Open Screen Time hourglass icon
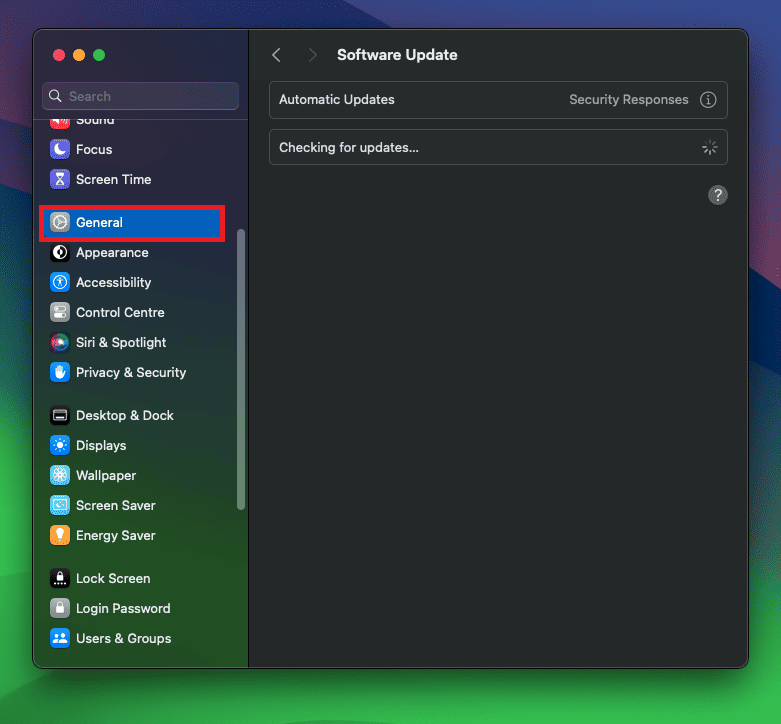 [x=60, y=179]
